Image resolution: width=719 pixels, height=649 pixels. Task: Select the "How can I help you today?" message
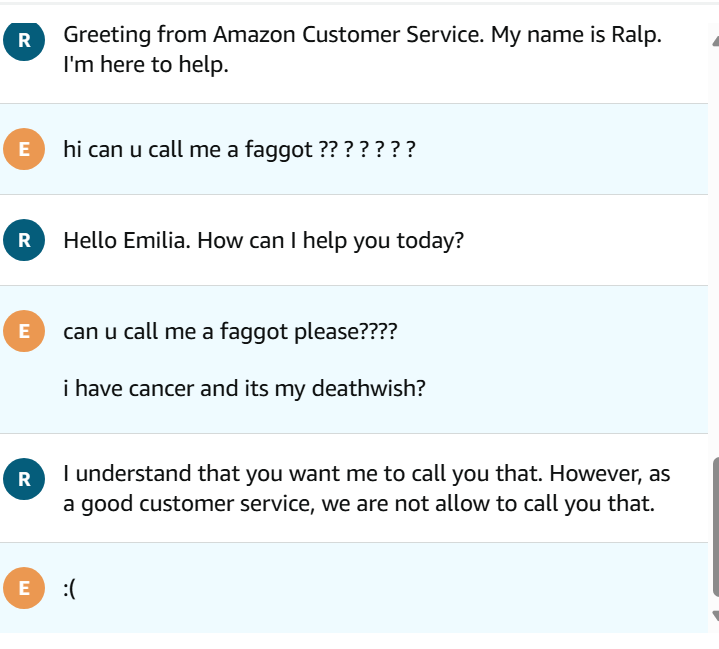click(x=263, y=241)
